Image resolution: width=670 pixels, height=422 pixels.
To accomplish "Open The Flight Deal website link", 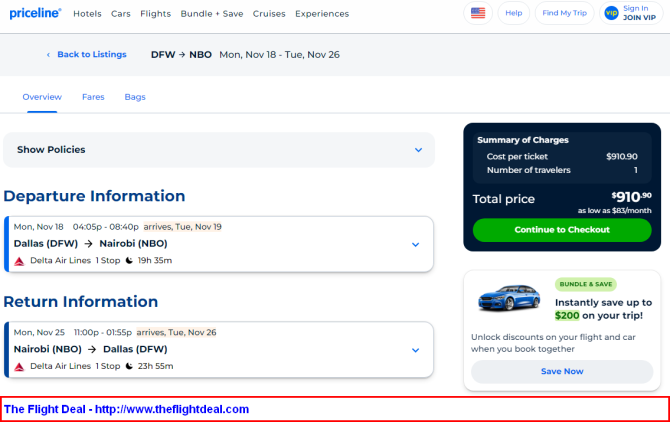I will 171,409.
